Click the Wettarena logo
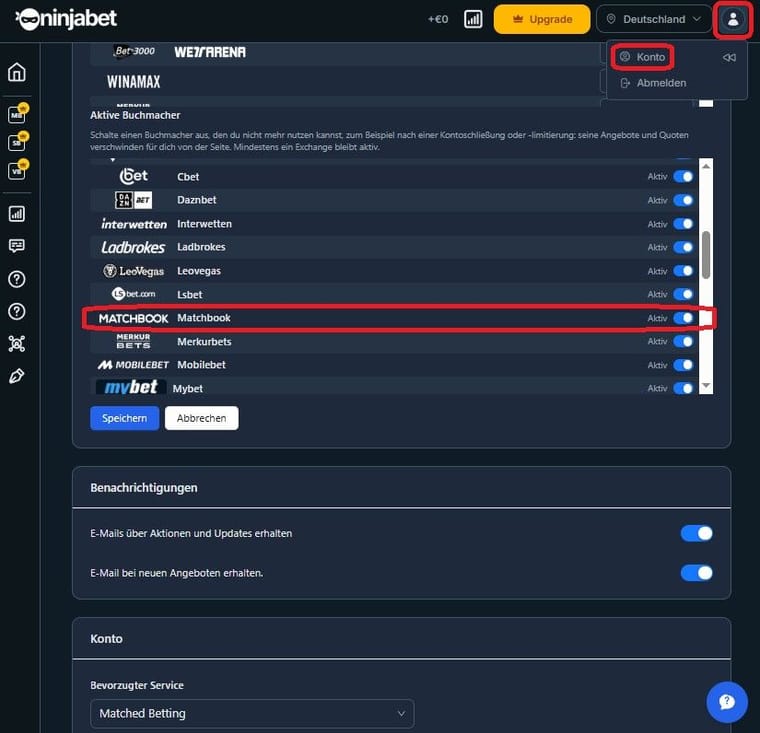760x733 pixels. 210,52
